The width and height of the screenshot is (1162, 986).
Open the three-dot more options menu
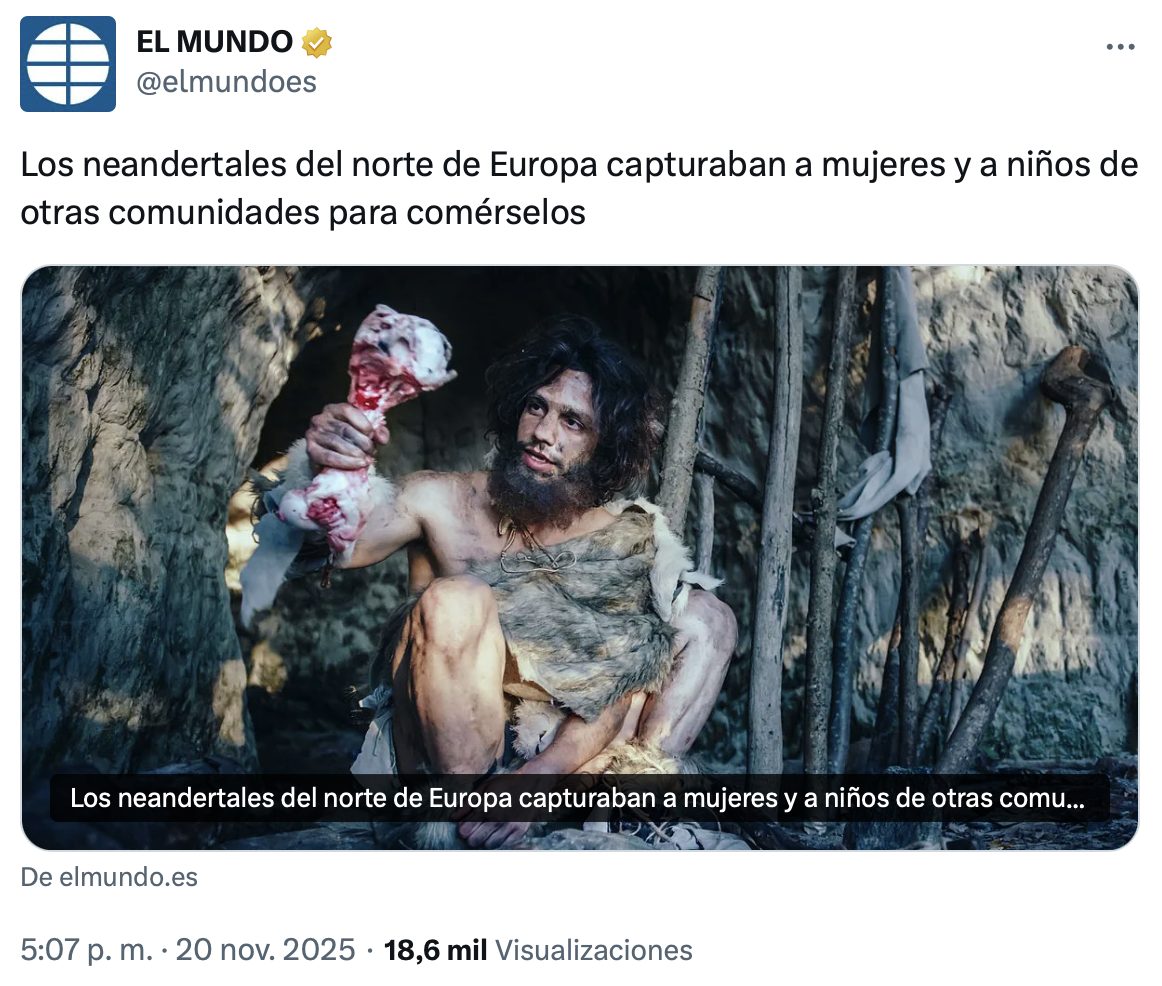coord(1120,47)
